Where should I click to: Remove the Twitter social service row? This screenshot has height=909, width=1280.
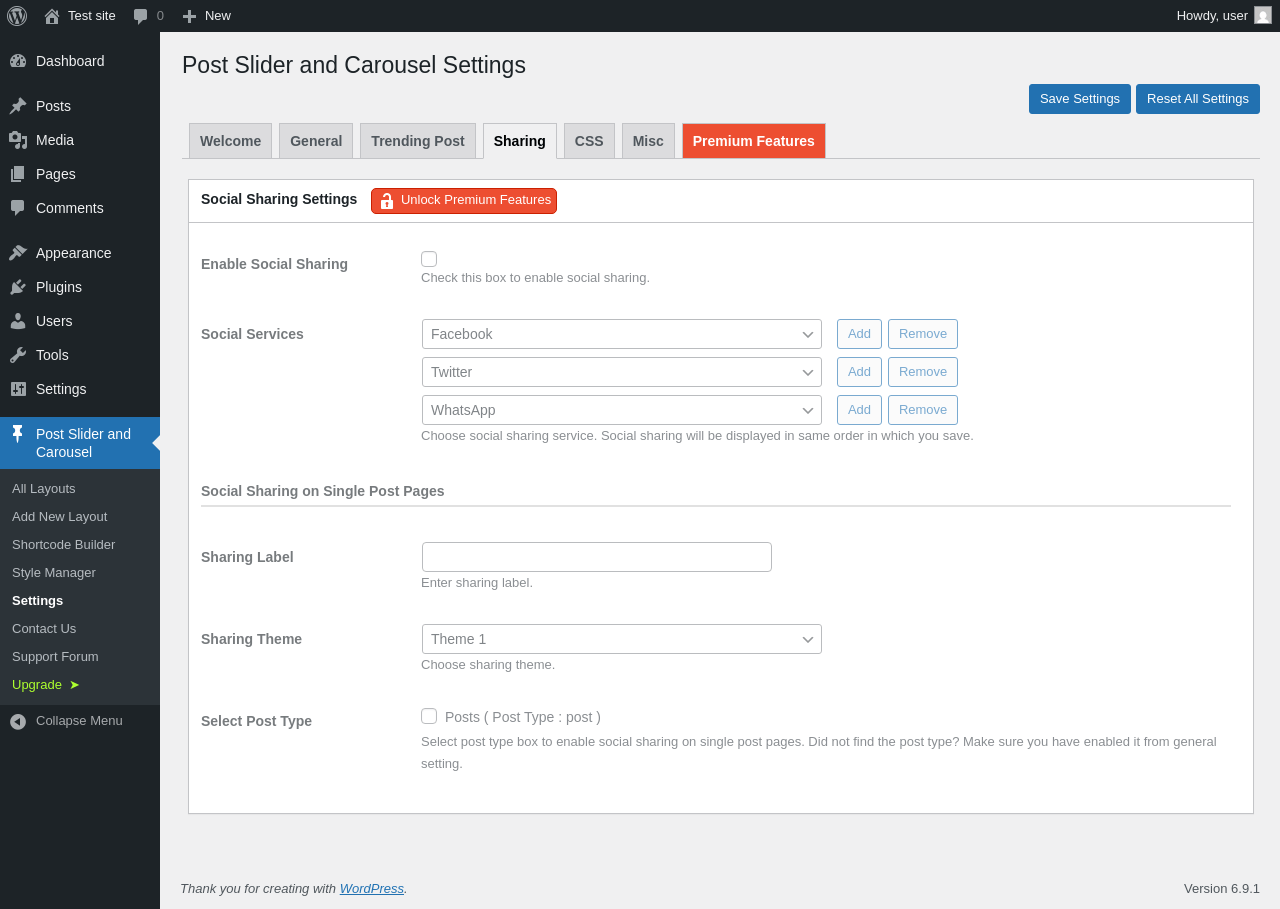click(x=922, y=372)
